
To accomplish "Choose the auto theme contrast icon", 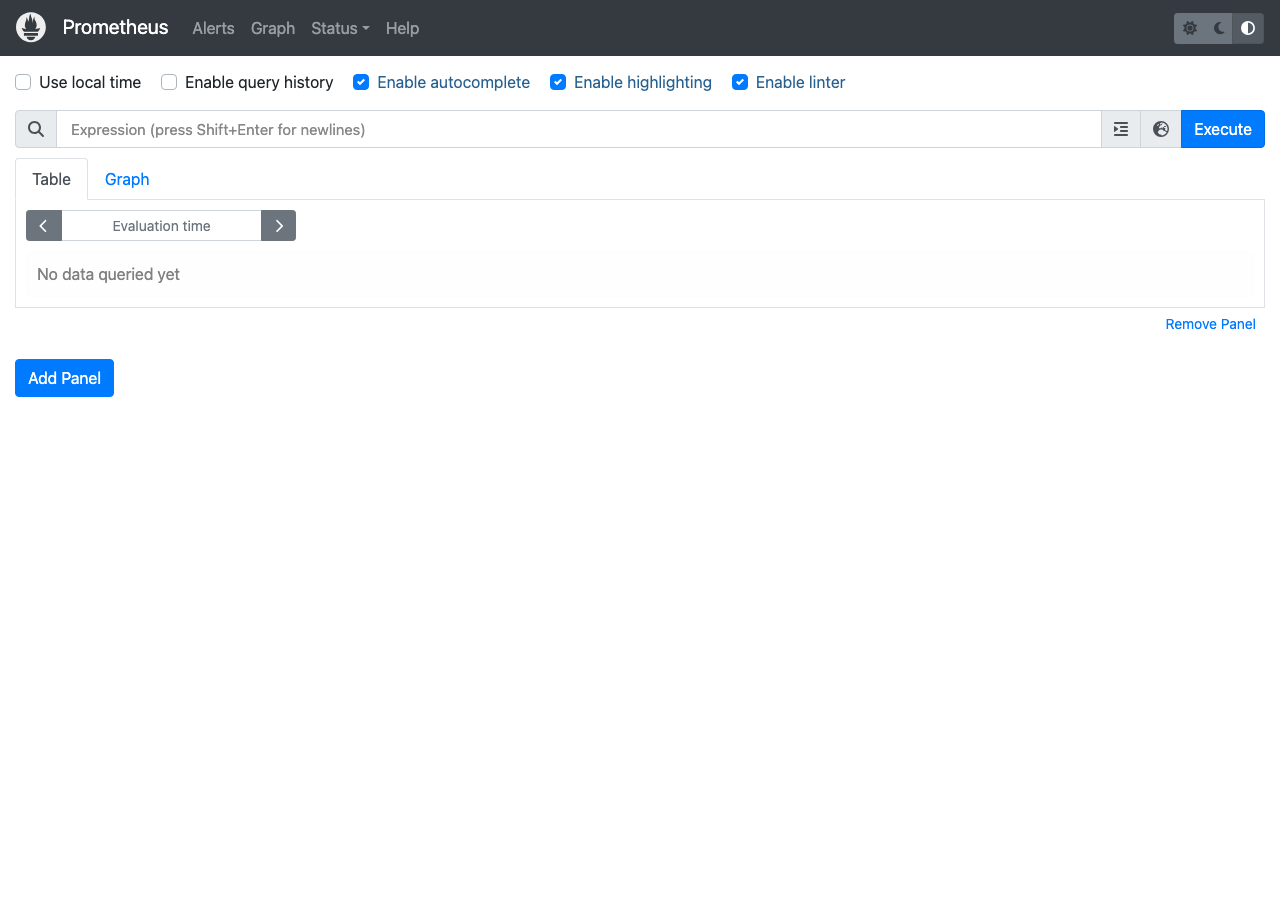I will click(x=1247, y=28).
